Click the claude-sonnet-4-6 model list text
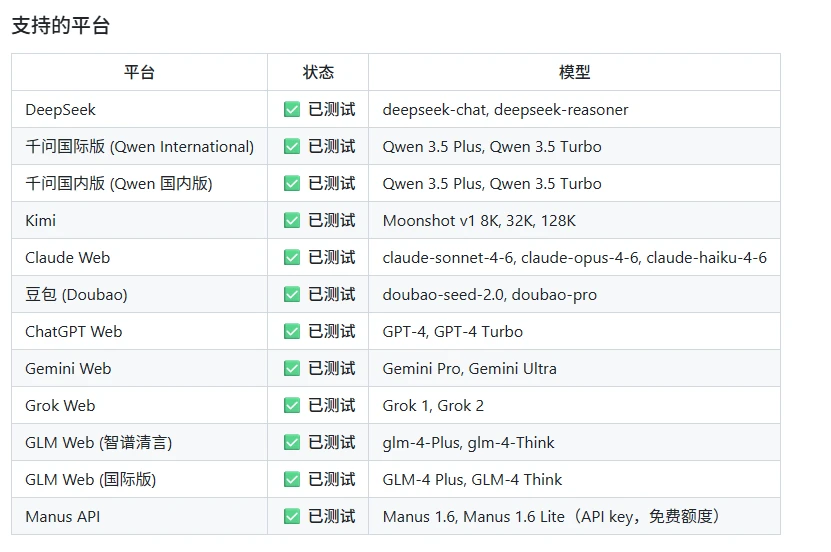This screenshot has height=552, width=831. (574, 257)
